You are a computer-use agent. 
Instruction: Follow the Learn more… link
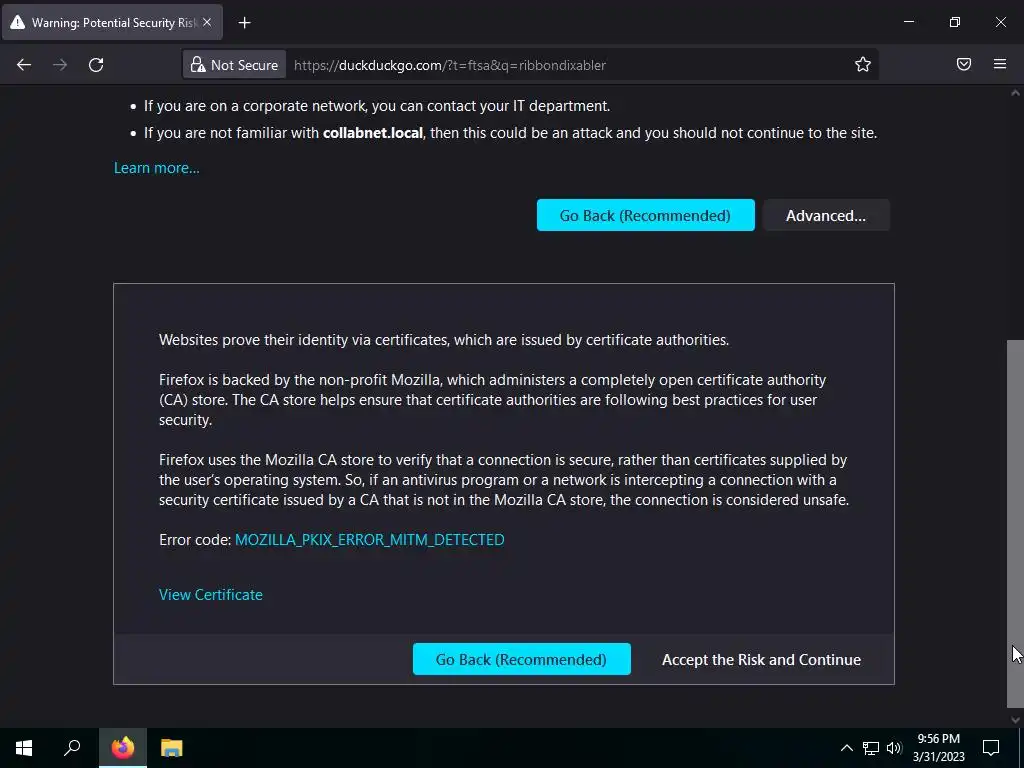157,168
